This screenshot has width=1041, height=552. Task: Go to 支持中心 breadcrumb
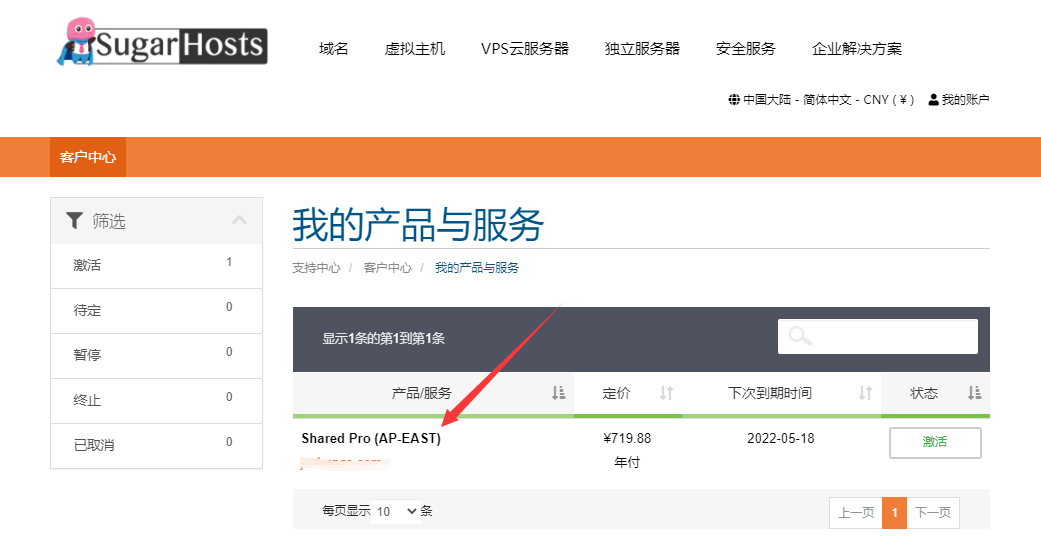point(316,268)
